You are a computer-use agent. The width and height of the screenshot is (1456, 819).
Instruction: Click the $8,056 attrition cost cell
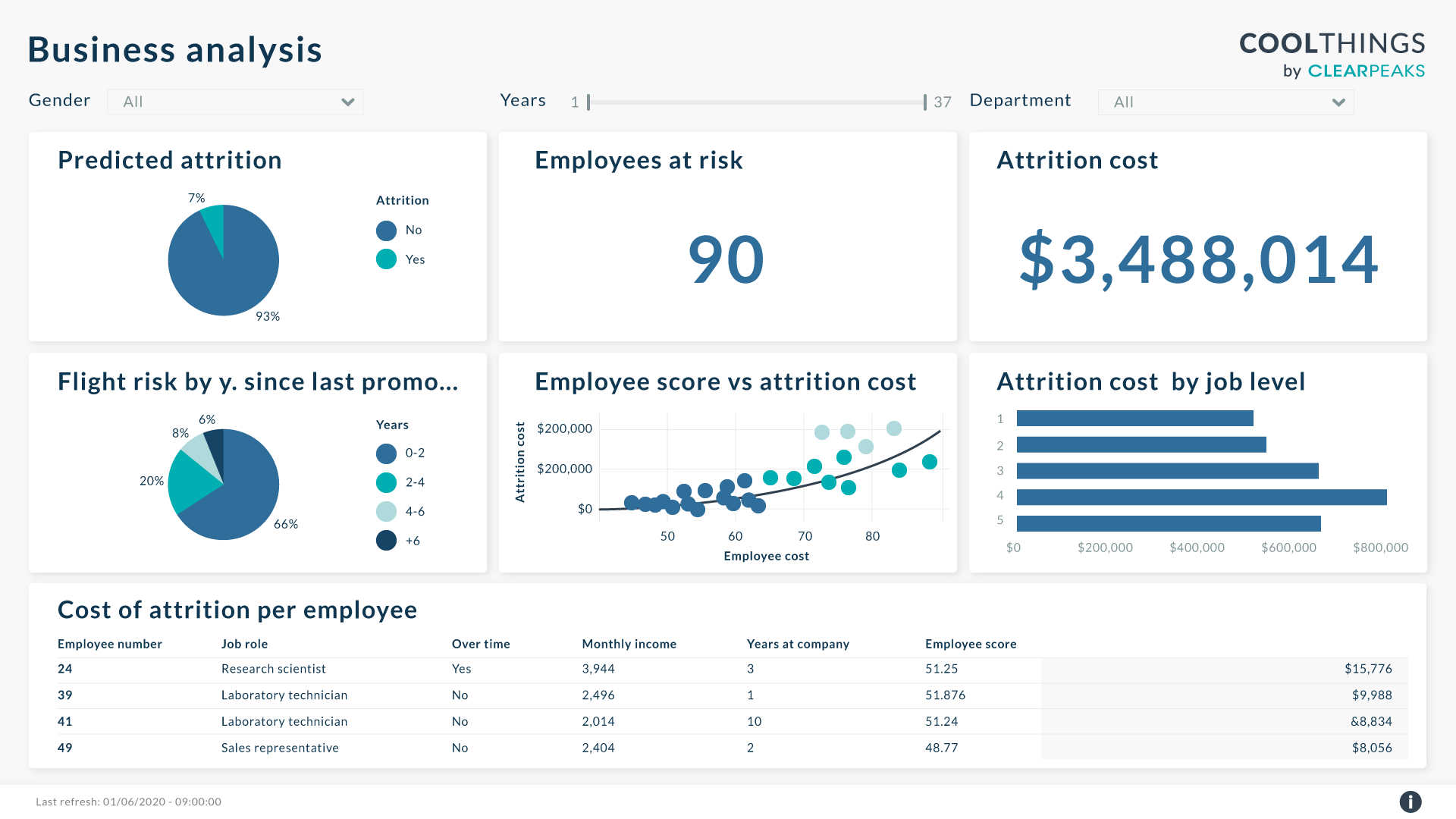click(1372, 748)
